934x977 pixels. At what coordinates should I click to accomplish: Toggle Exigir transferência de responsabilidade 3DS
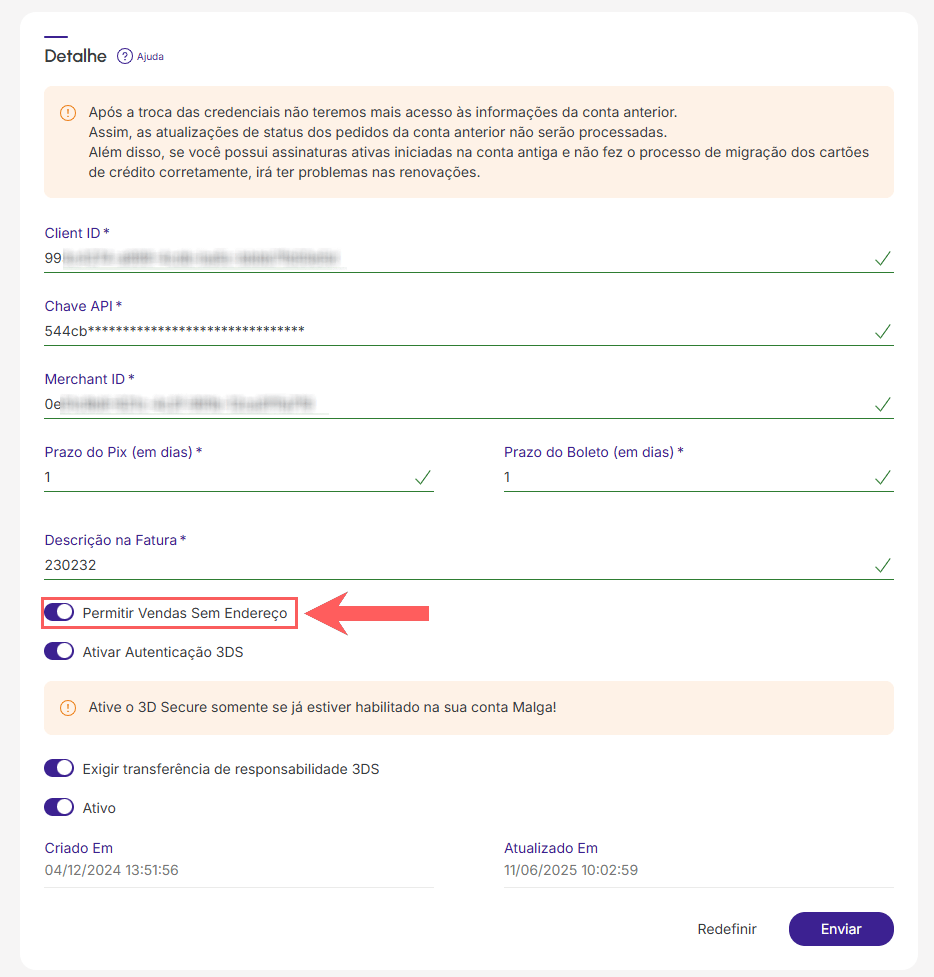coord(59,768)
